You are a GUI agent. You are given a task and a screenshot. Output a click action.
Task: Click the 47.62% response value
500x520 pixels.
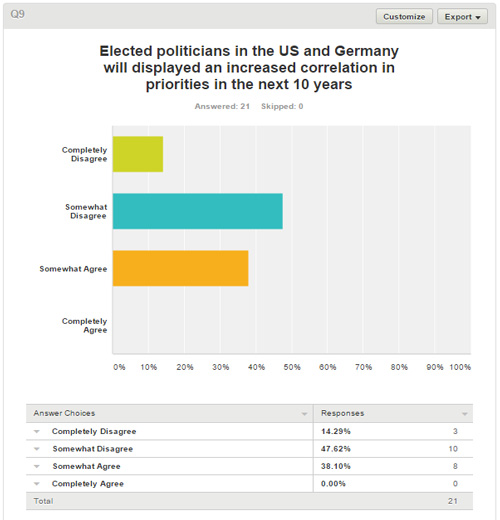336,449
